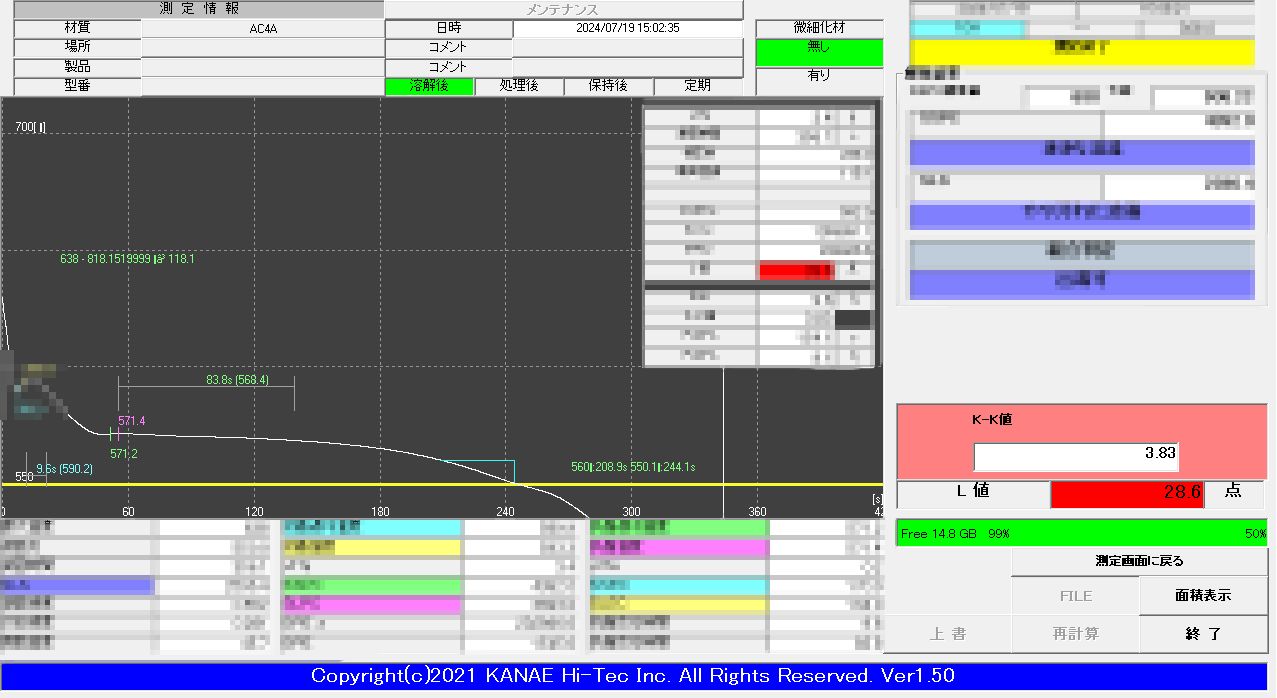1277x698 pixels.
Task: Click 終了 to exit
Action: 1203,634
